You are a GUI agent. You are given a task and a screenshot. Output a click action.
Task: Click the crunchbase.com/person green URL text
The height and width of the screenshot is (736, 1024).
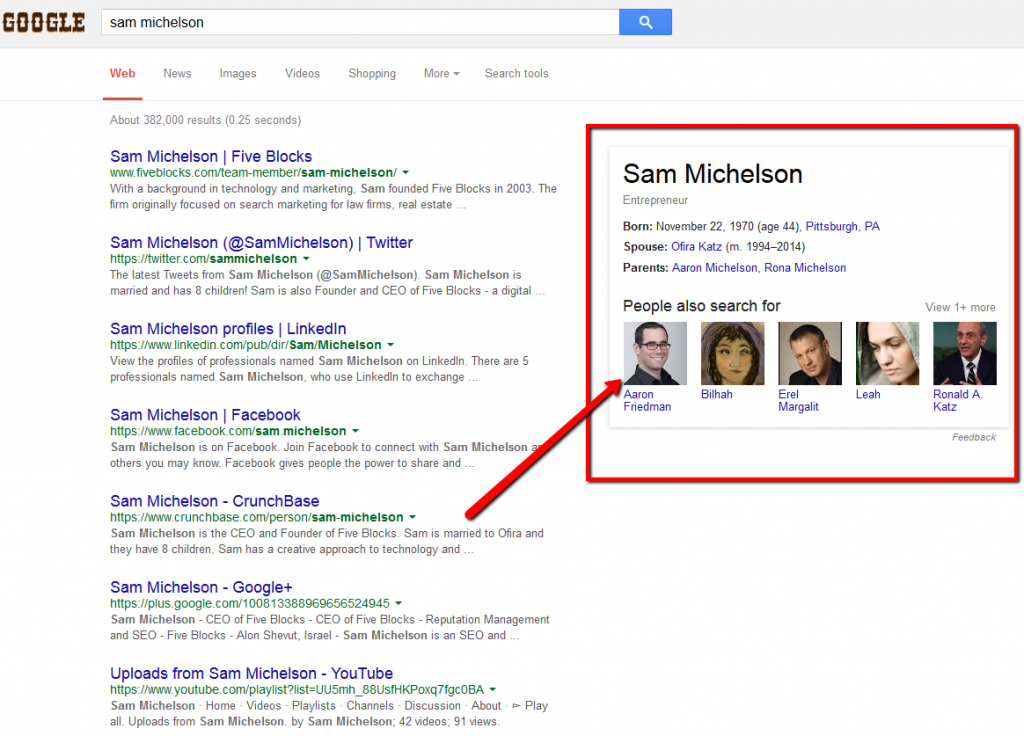tap(257, 518)
